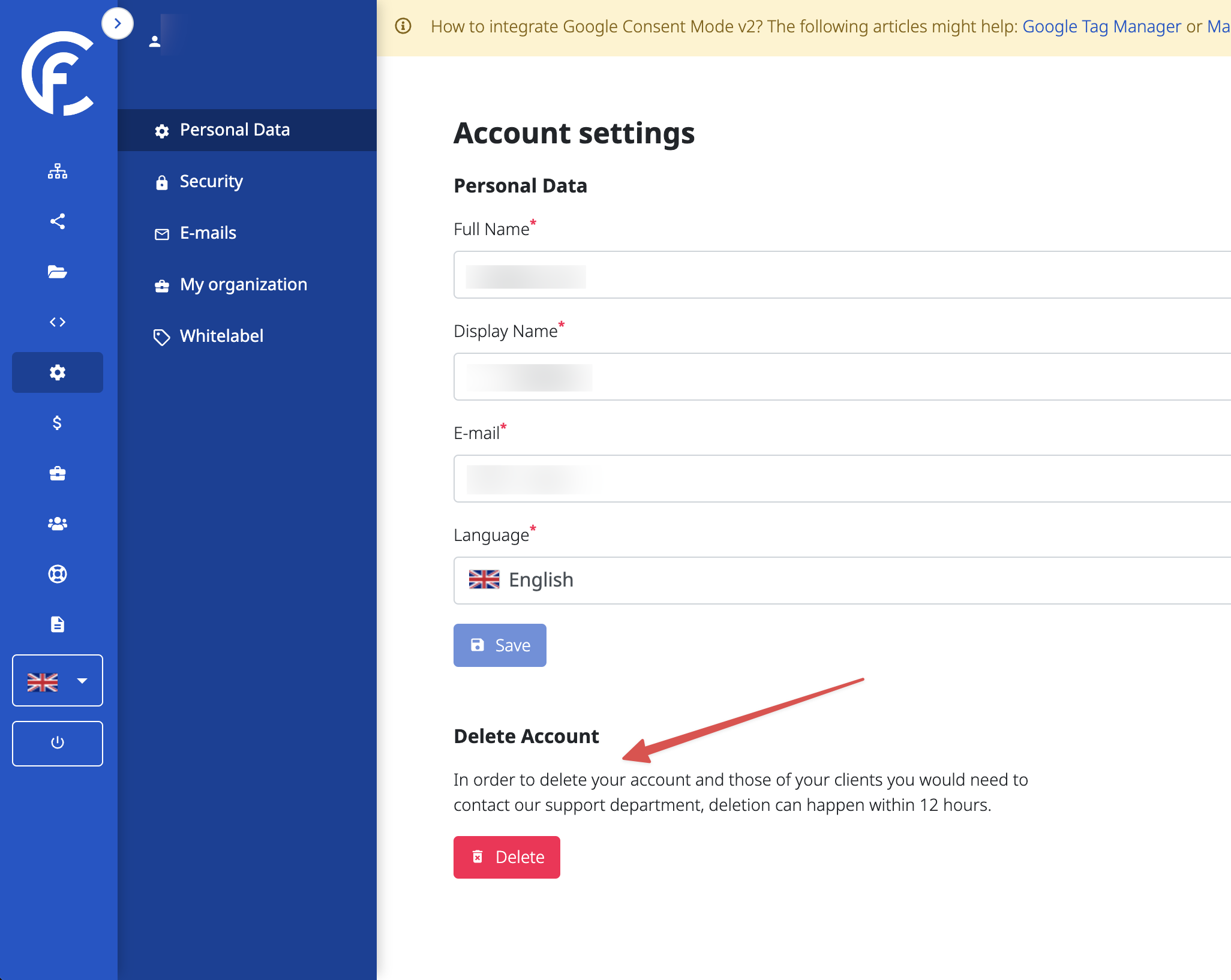Click the briefcase icon in left sidebar
Image resolution: width=1231 pixels, height=980 pixels.
coord(58,473)
